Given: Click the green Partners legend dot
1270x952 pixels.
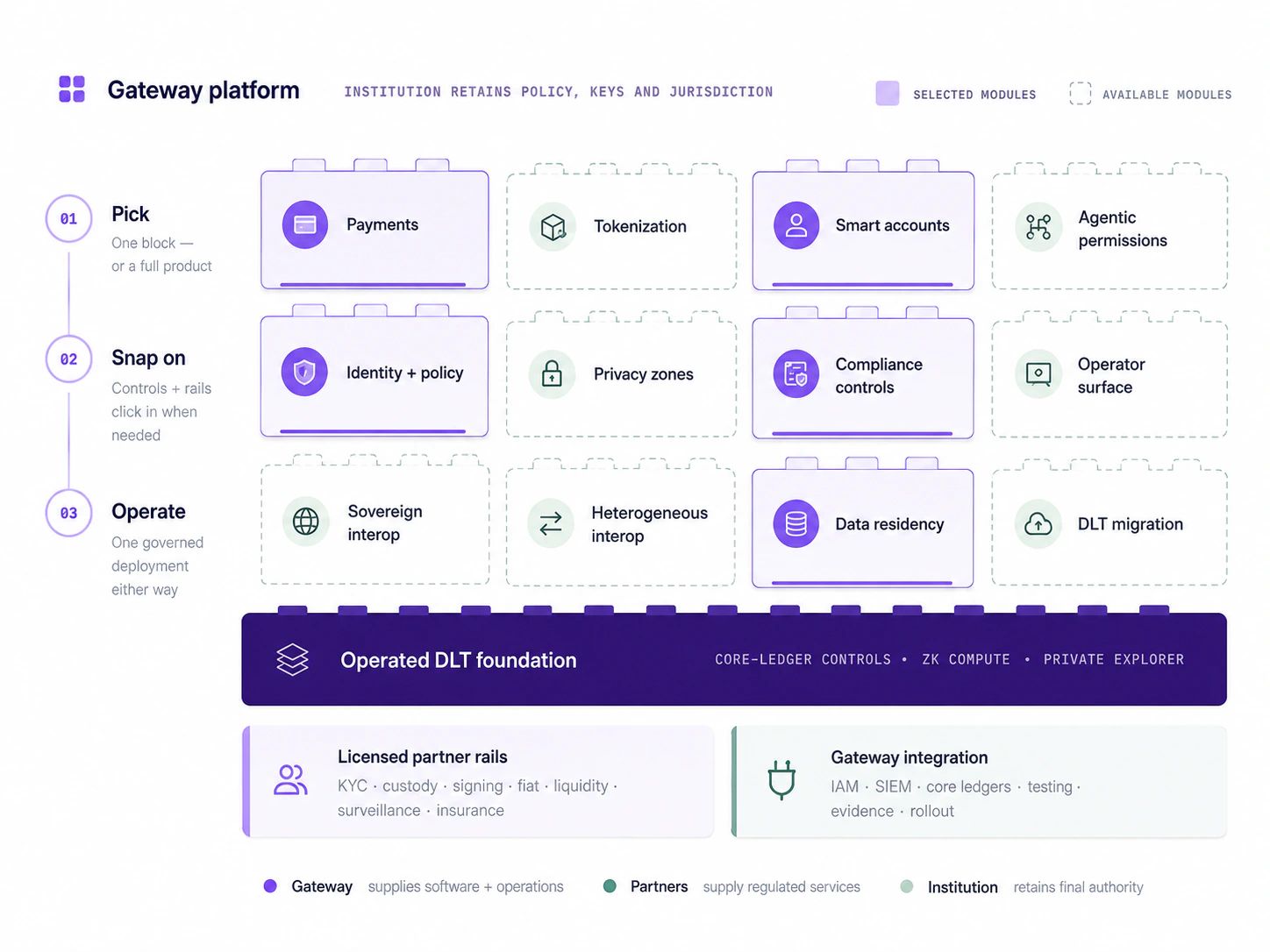Looking at the screenshot, I should pyautogui.click(x=610, y=886).
